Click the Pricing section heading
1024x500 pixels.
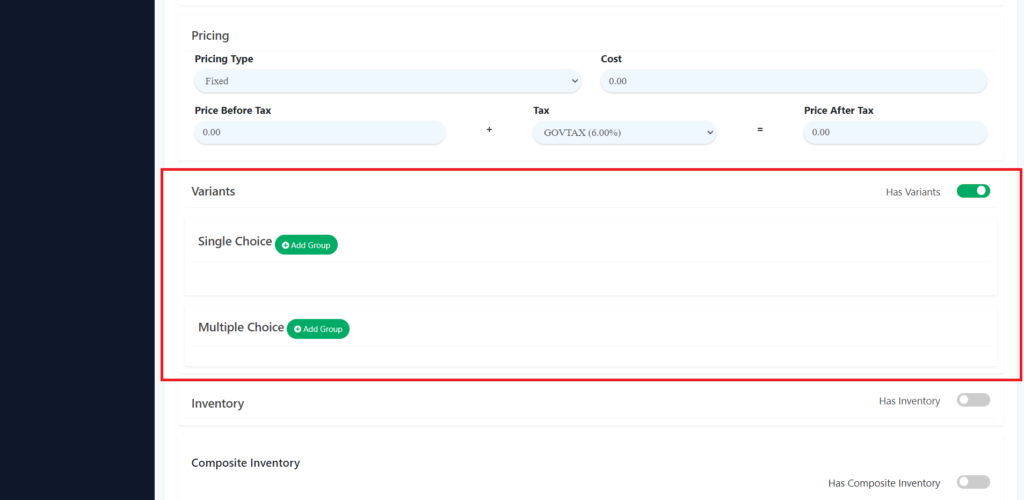click(210, 36)
